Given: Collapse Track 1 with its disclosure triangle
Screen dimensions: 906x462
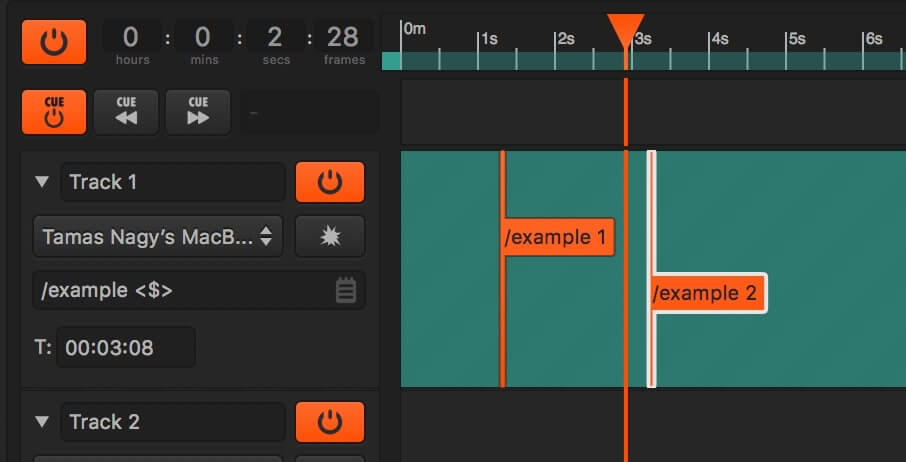Looking at the screenshot, I should point(42,182).
